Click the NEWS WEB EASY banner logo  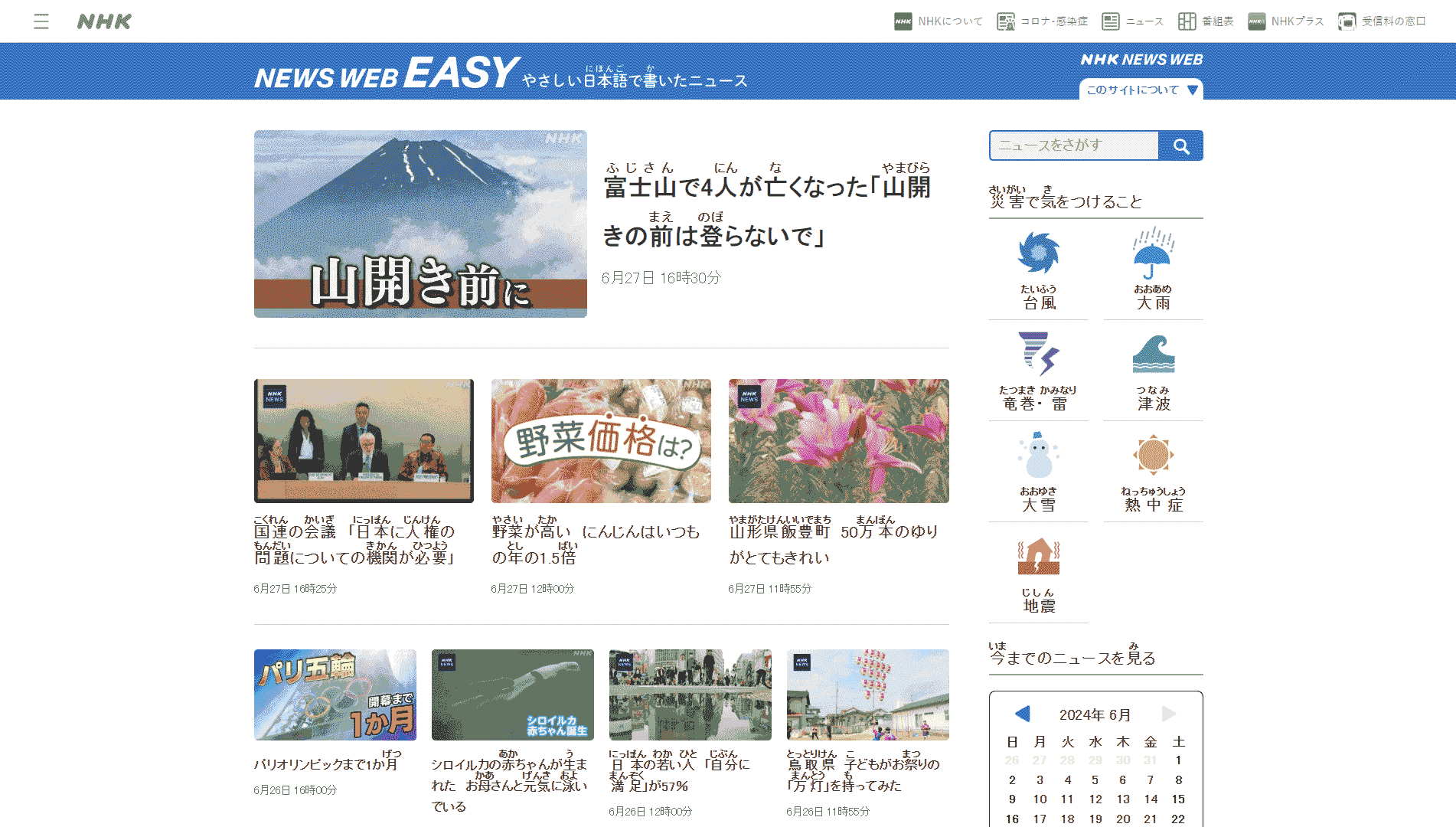(x=387, y=74)
